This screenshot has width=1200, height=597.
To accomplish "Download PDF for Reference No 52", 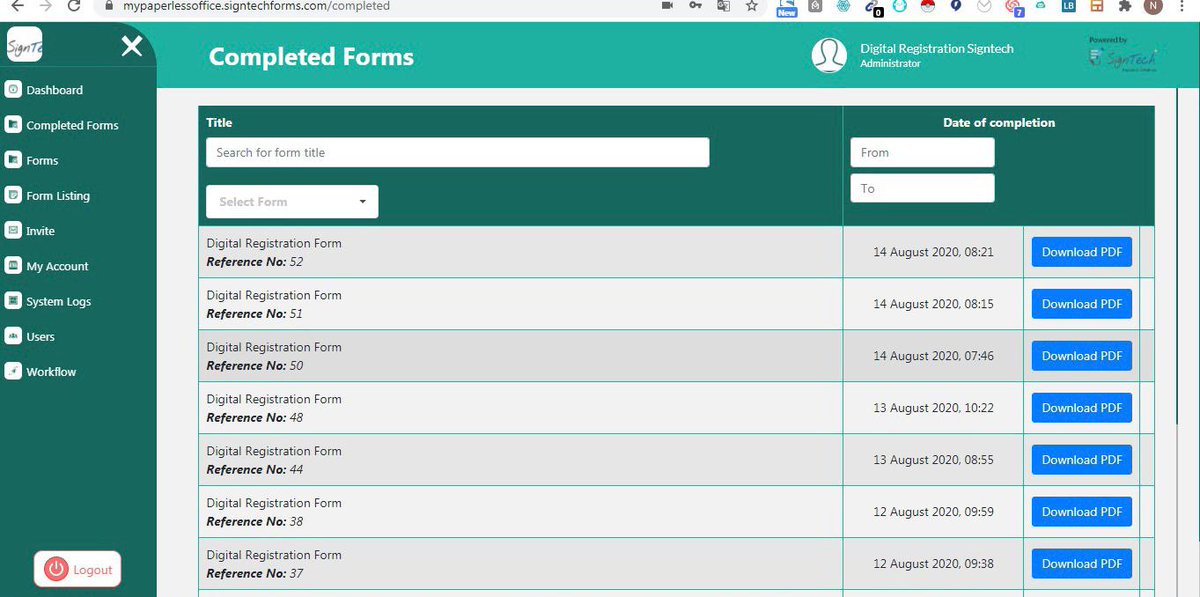I will (x=1082, y=252).
